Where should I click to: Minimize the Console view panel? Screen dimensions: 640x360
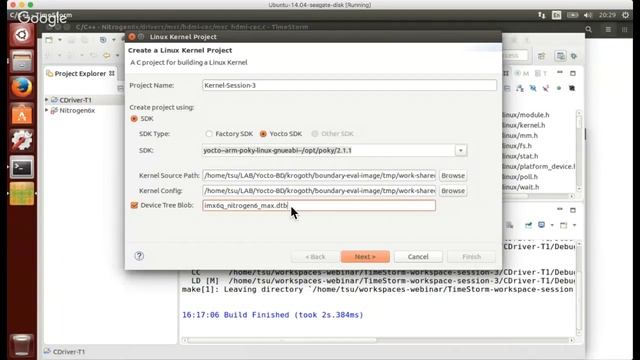point(560,210)
